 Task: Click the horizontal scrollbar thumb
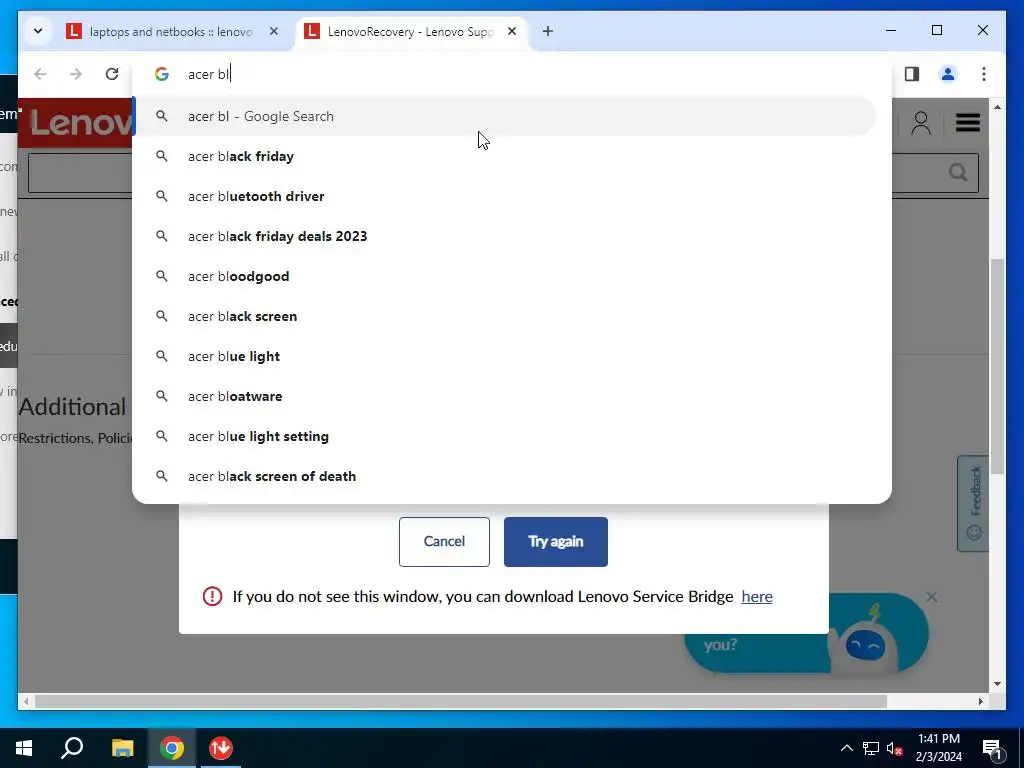coord(461,701)
